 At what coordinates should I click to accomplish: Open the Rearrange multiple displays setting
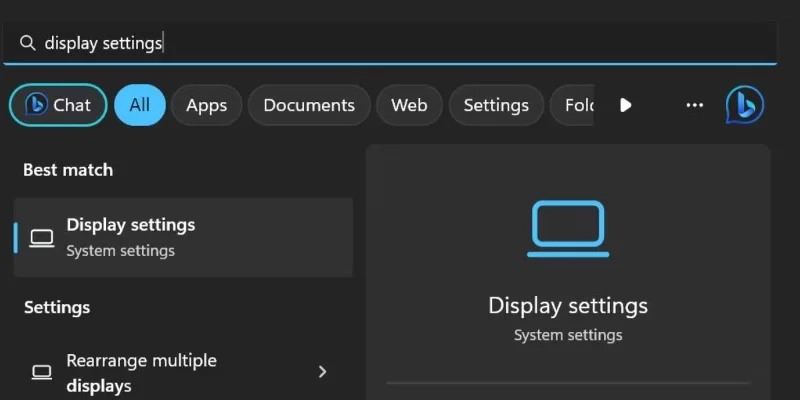click(x=183, y=372)
